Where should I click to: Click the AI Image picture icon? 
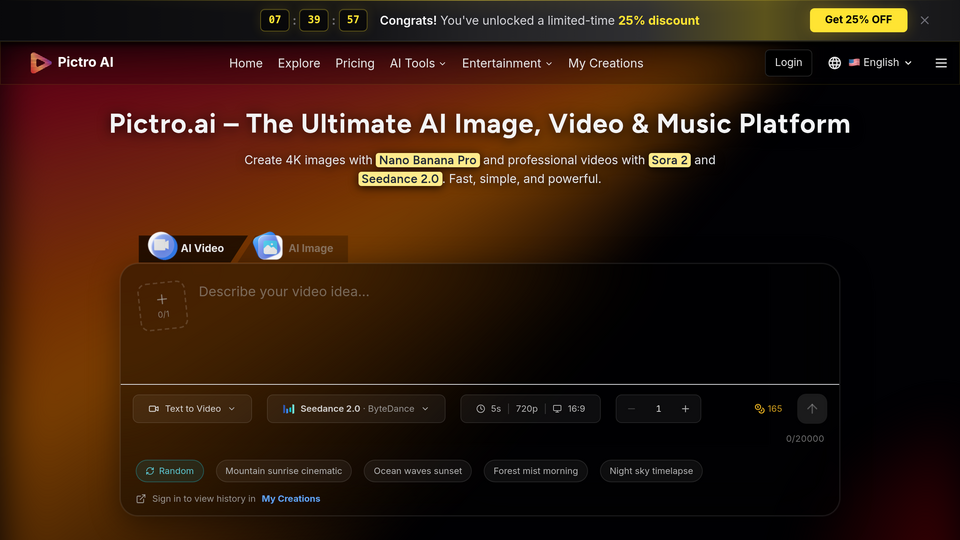(268, 246)
